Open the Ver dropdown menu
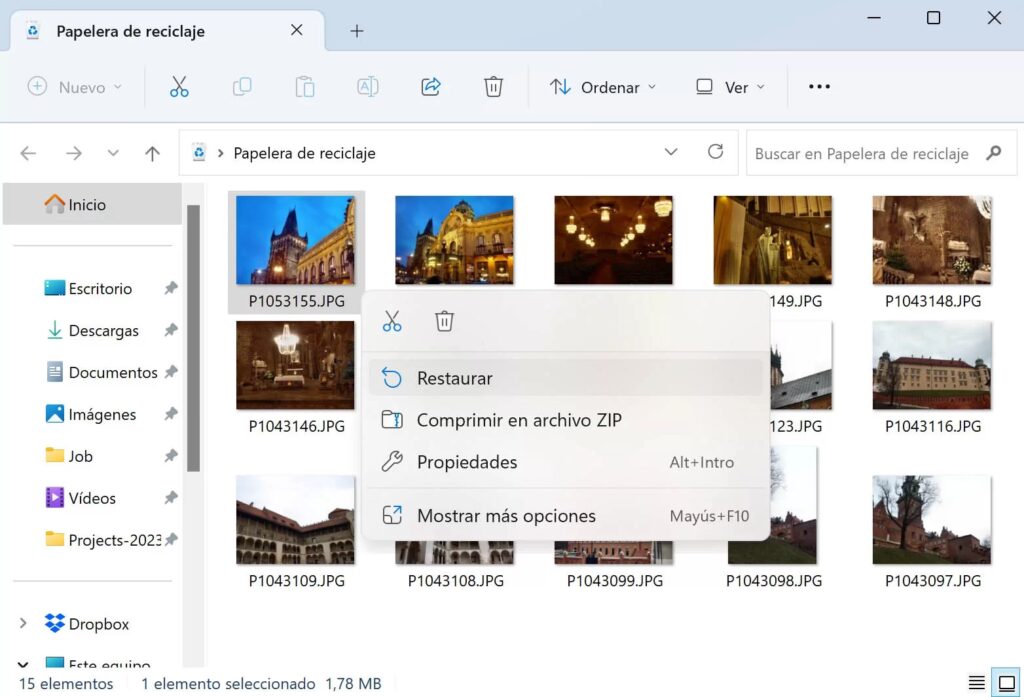Viewport: 1024px width, 697px height. point(730,87)
